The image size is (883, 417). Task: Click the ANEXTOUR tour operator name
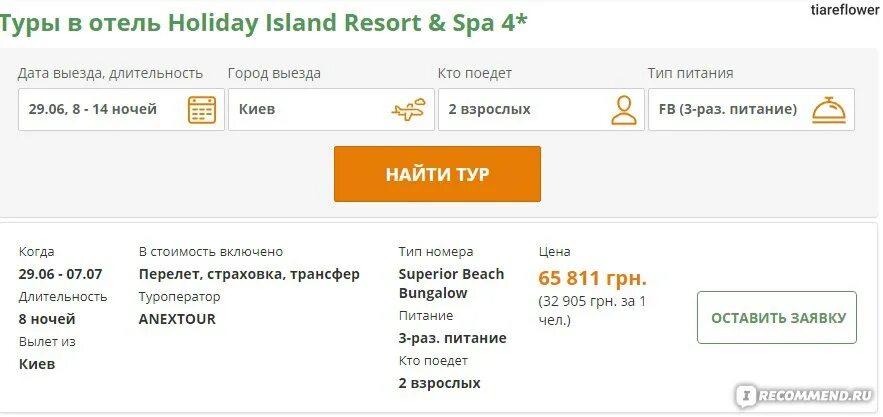click(x=177, y=319)
